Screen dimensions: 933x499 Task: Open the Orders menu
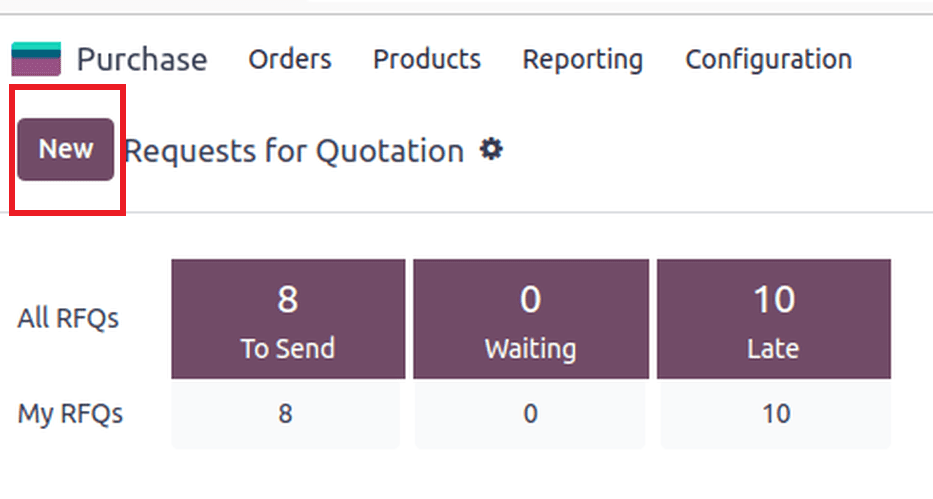290,59
